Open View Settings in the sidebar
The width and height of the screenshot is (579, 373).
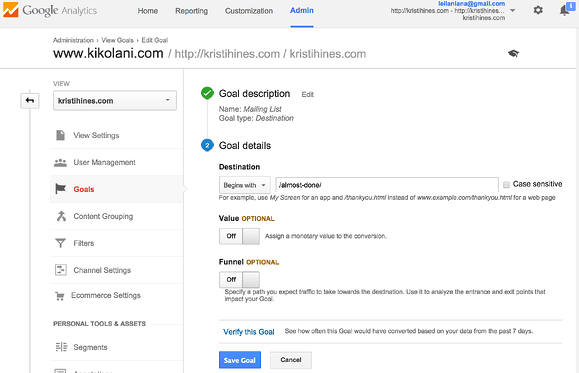point(96,136)
